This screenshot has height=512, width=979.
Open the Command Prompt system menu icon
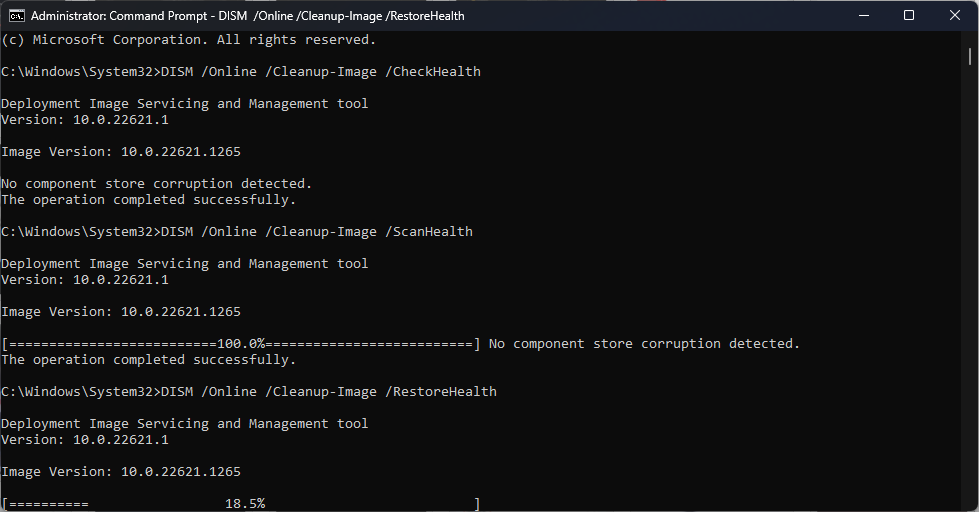(16, 16)
